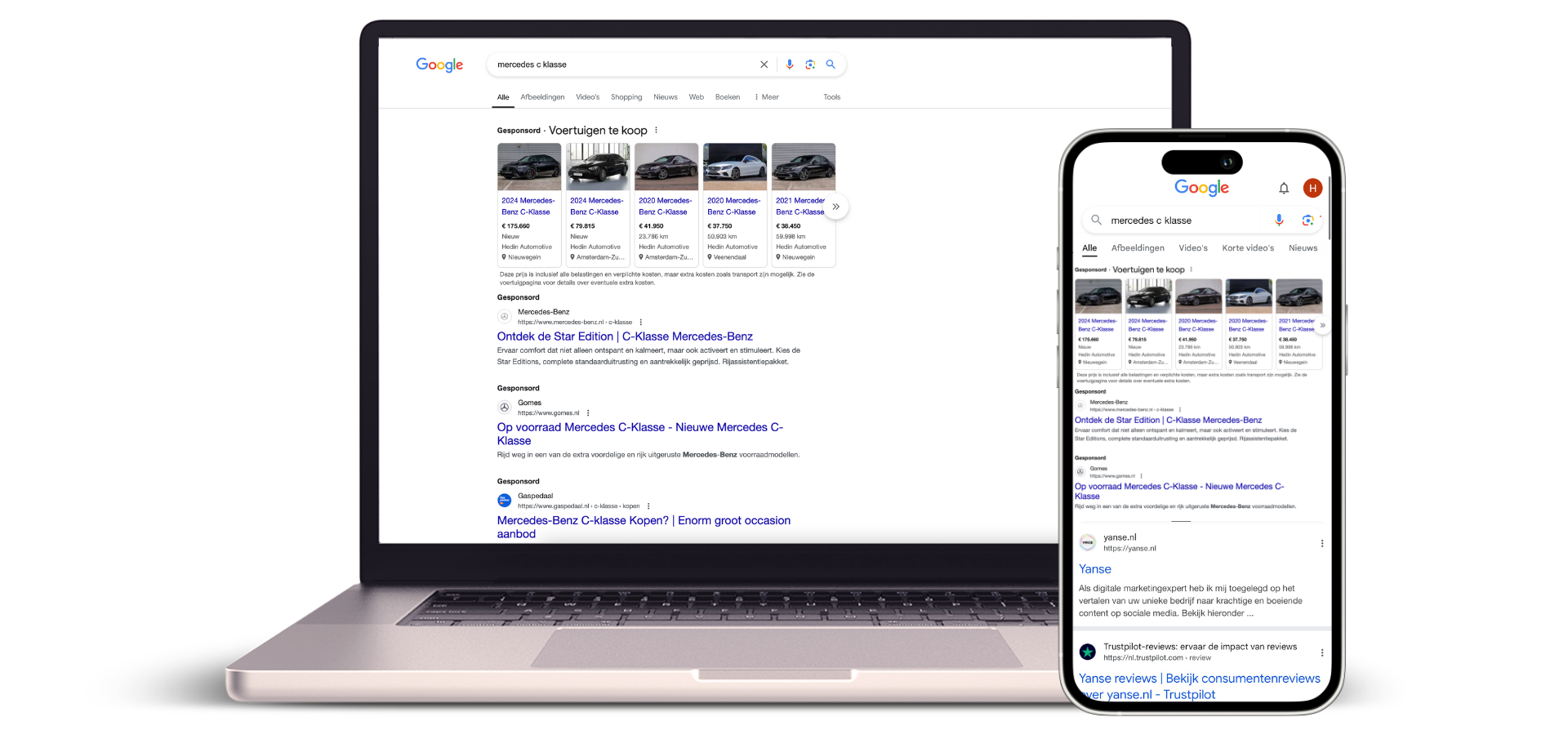Tap the profile avatar H on the phone
Screen dimensions: 1568x735
(x=1312, y=188)
